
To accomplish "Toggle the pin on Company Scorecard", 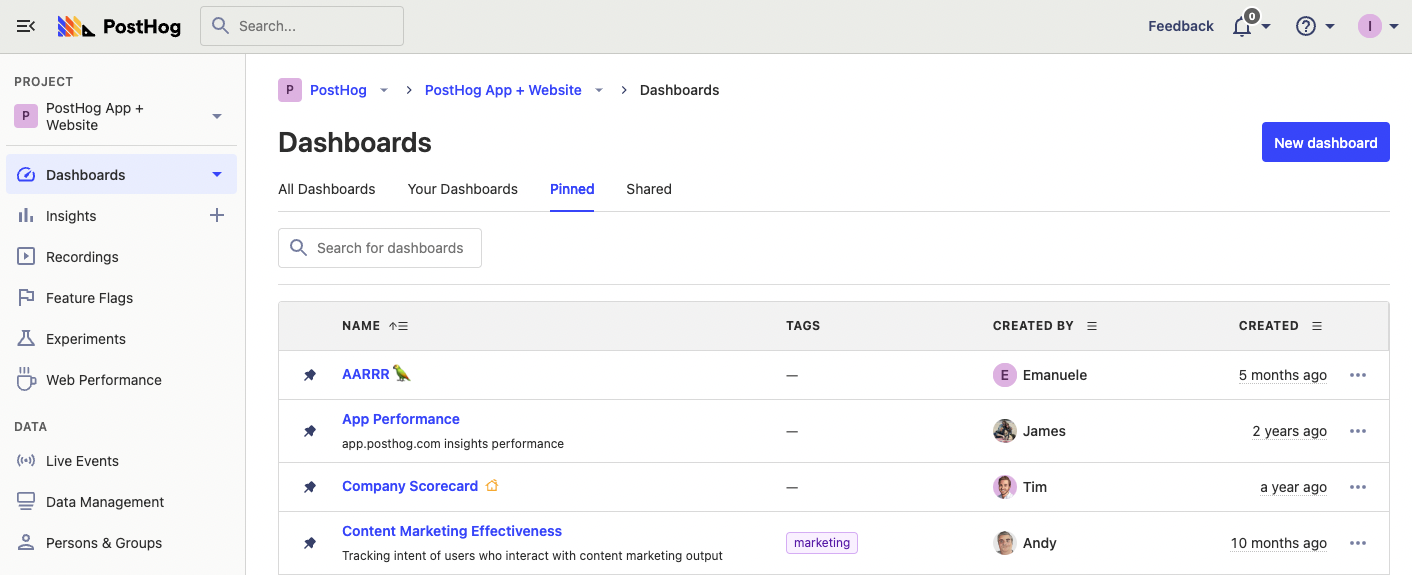I will click(310, 487).
